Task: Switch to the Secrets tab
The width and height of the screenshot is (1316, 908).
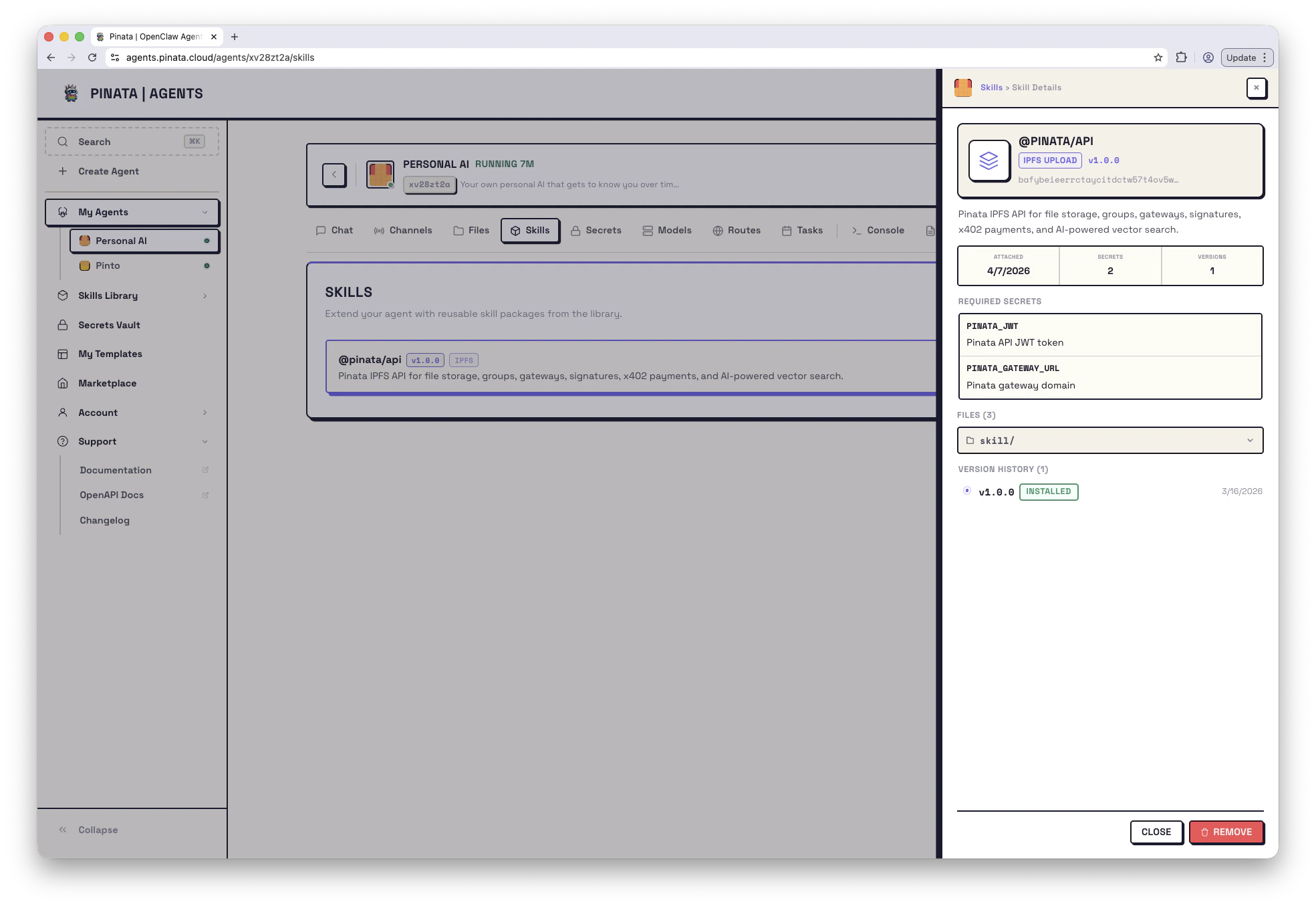Action: [596, 230]
